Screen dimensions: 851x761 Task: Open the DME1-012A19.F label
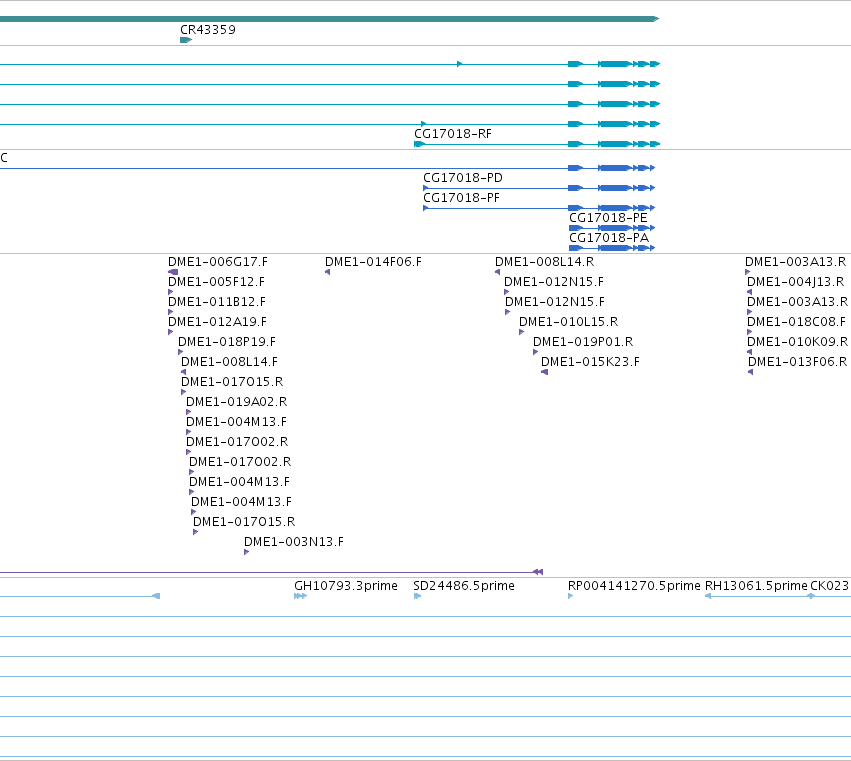click(218, 322)
